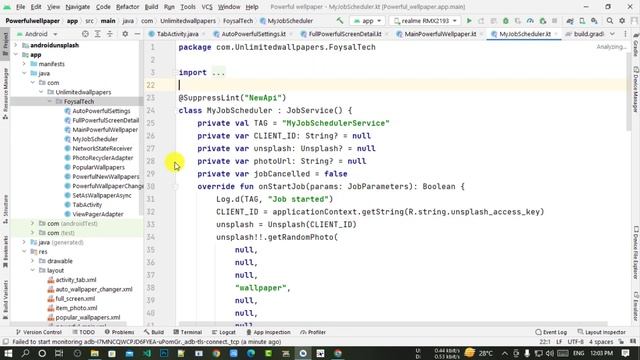Open the Problems tool window
This screenshot has height=360, width=640.
pyautogui.click(x=119, y=332)
